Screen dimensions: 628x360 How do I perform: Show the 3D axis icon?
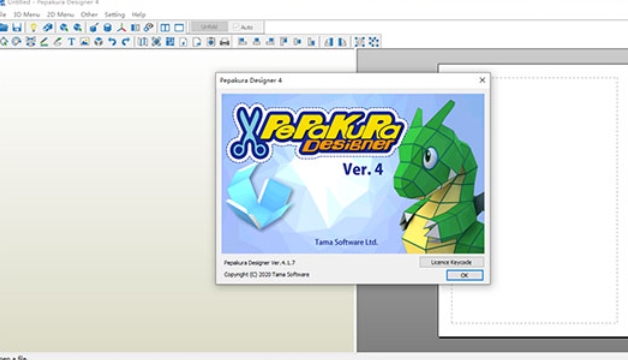click(121, 28)
